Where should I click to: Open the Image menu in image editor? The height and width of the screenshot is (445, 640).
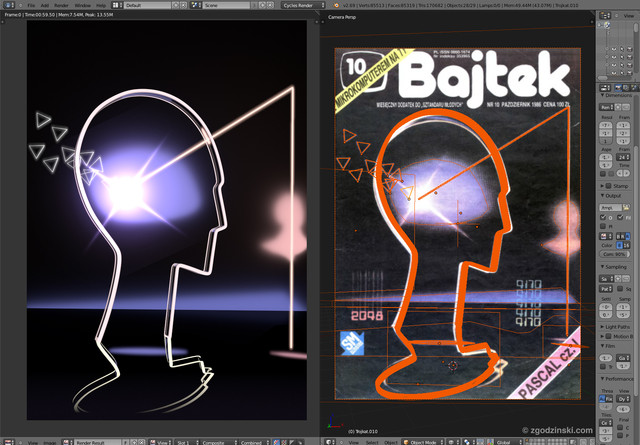(x=50, y=442)
